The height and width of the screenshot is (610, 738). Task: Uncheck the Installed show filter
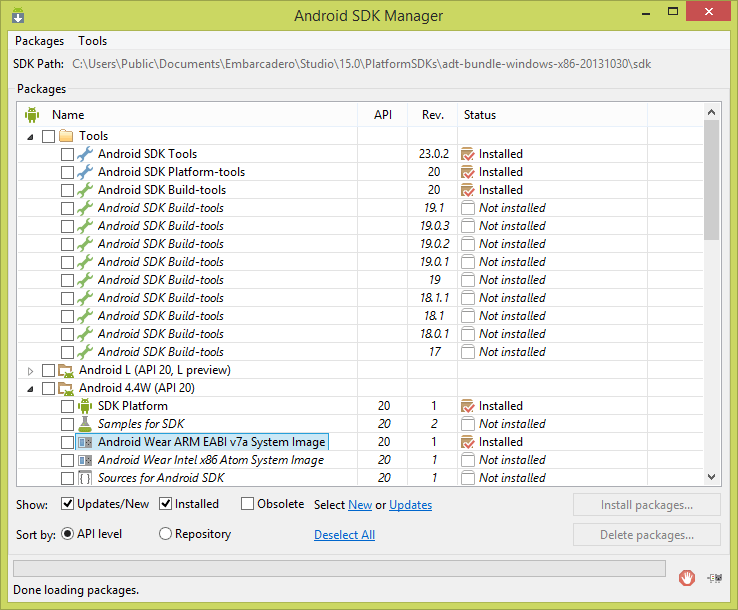[165, 504]
